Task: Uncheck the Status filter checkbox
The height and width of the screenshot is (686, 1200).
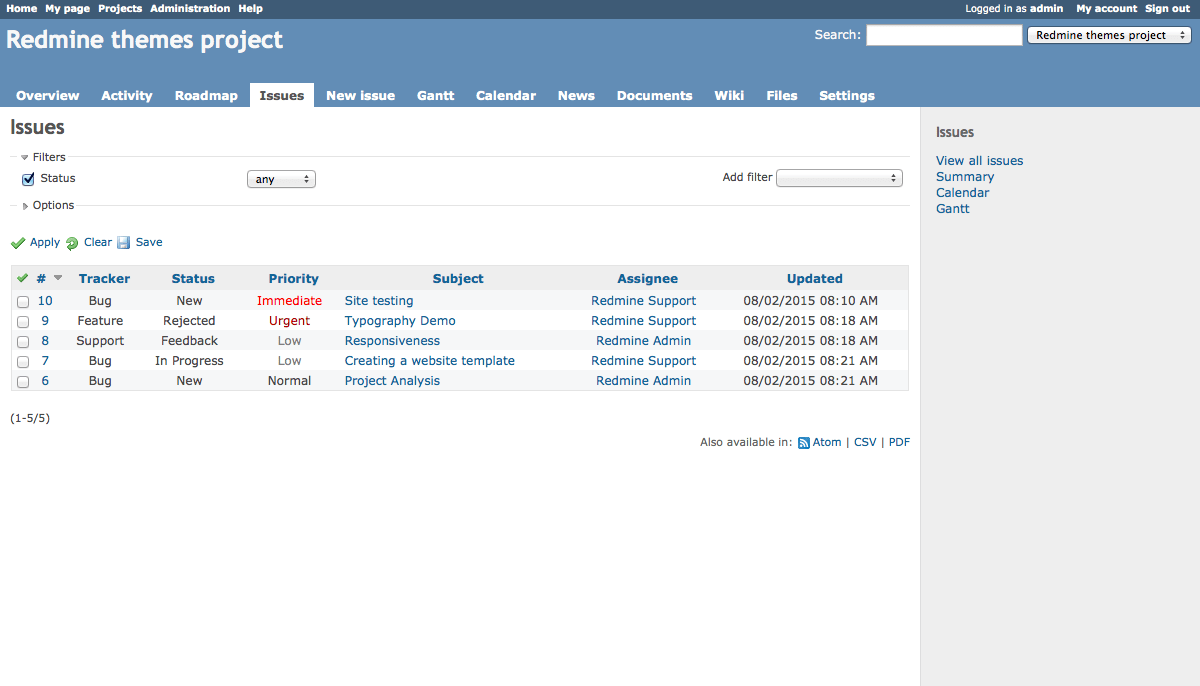Action: click(x=28, y=179)
